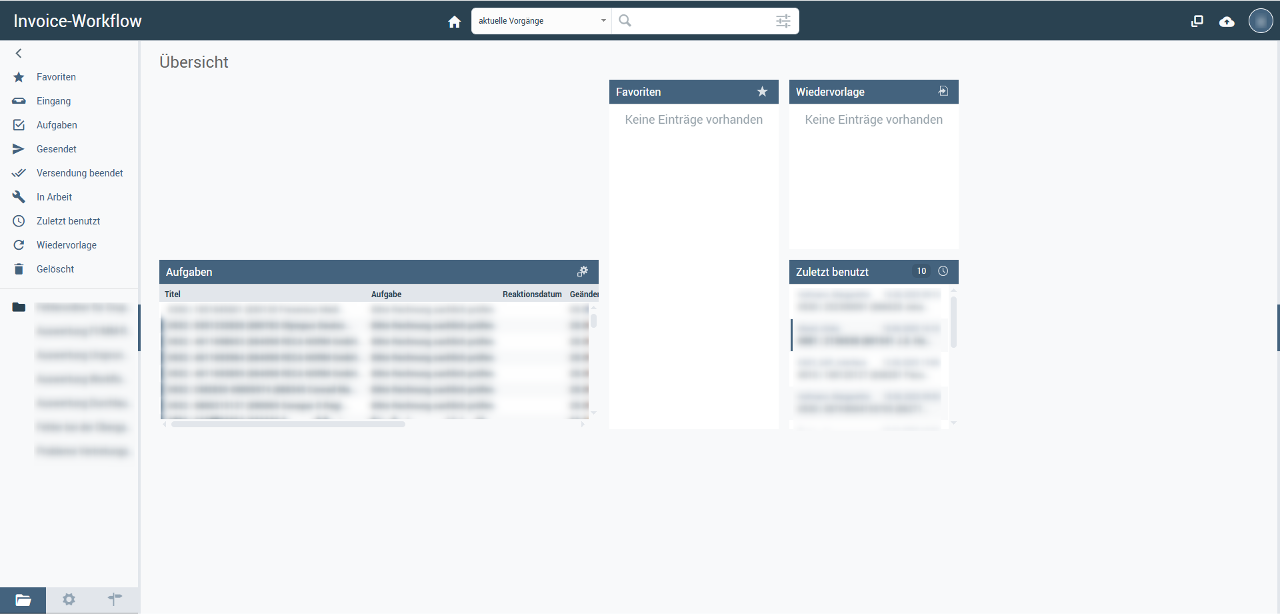1280x614 pixels.
Task: Open the aktuelle Vorgänge dropdown
Action: point(542,21)
